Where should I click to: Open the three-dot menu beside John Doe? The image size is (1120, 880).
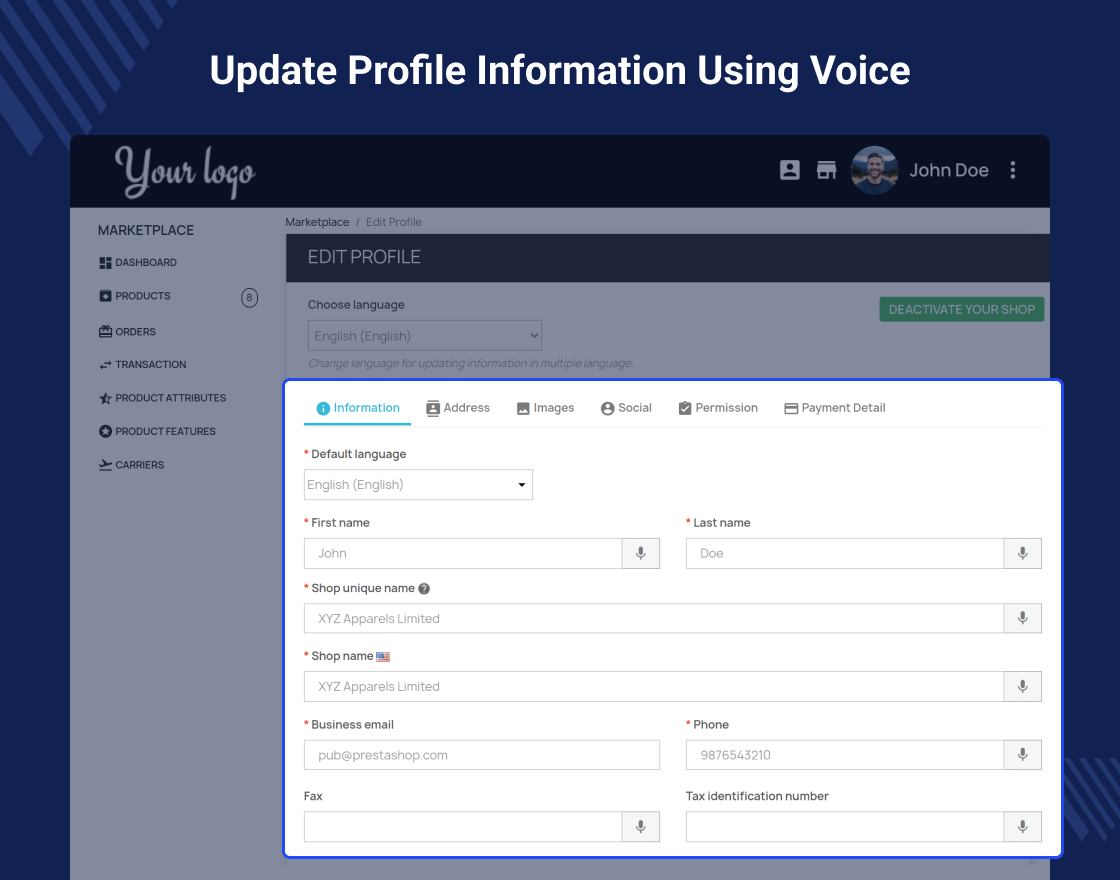1012,170
